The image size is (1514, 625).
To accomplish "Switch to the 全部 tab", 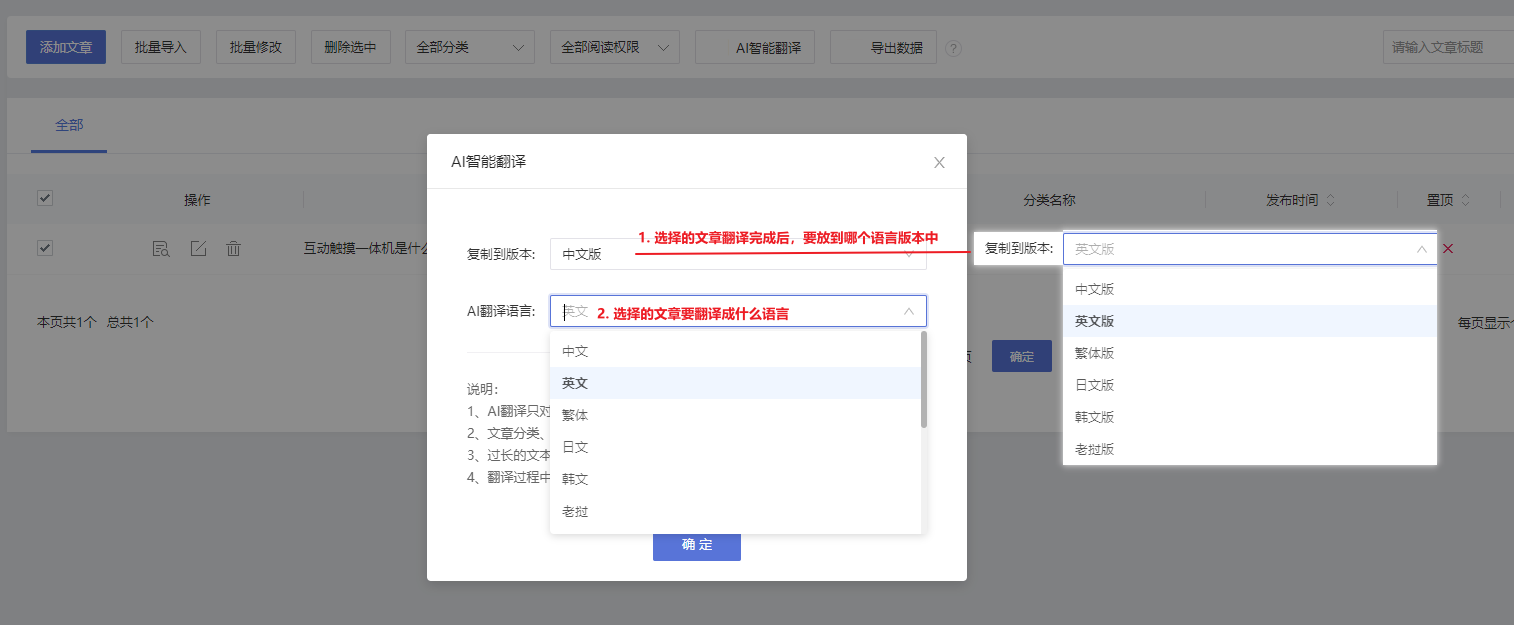I will click(x=69, y=126).
